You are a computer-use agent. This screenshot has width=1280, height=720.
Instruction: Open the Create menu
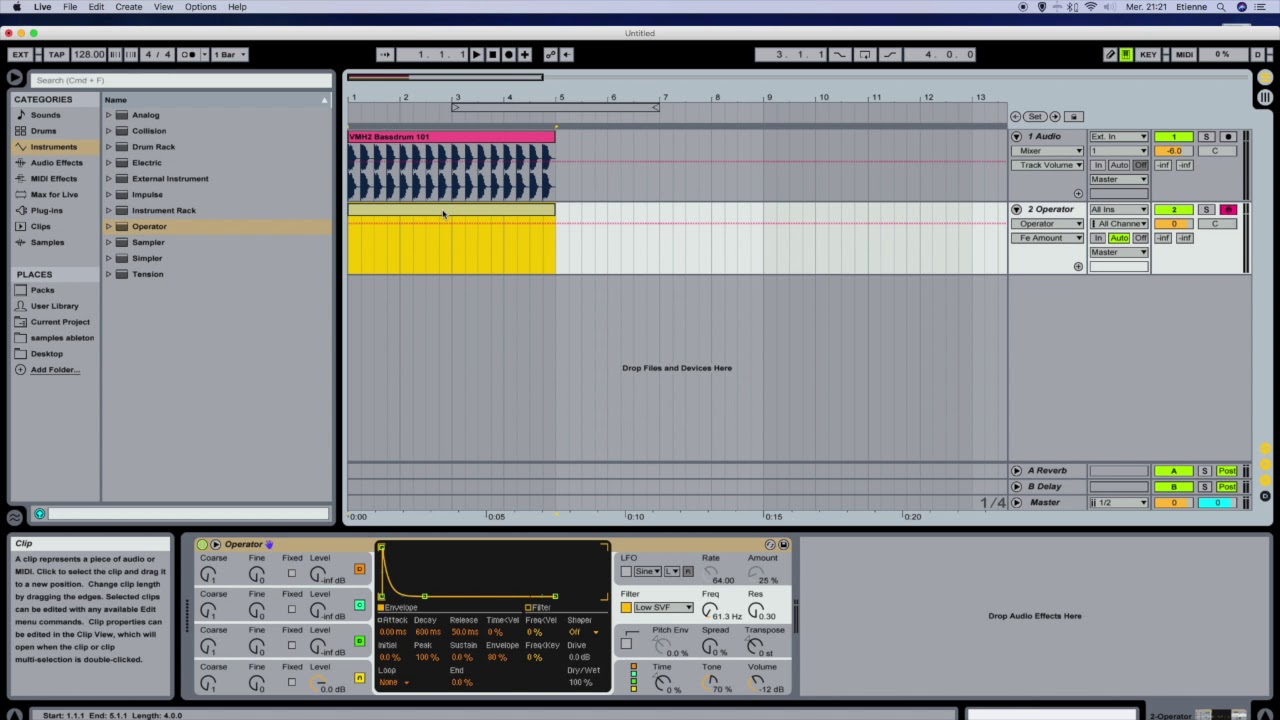(x=128, y=7)
